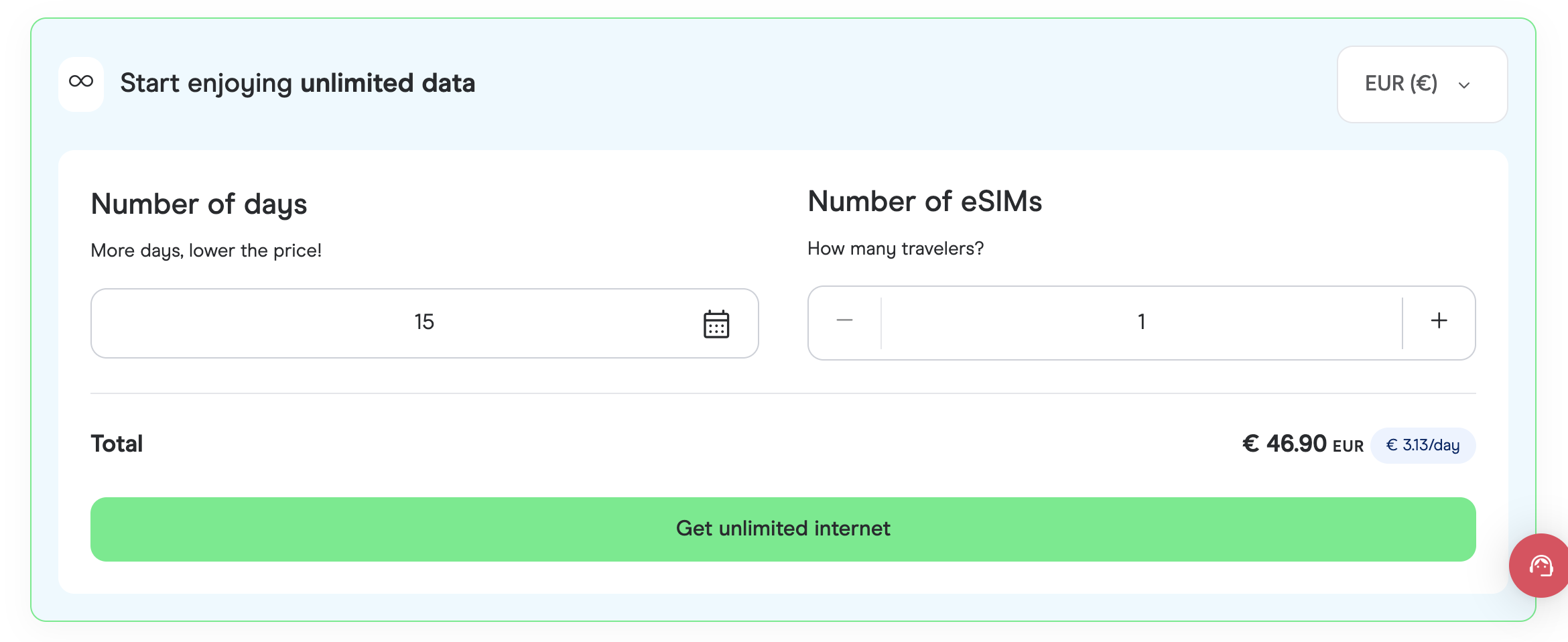Click the headset icon in the bottom corner

1539,566
